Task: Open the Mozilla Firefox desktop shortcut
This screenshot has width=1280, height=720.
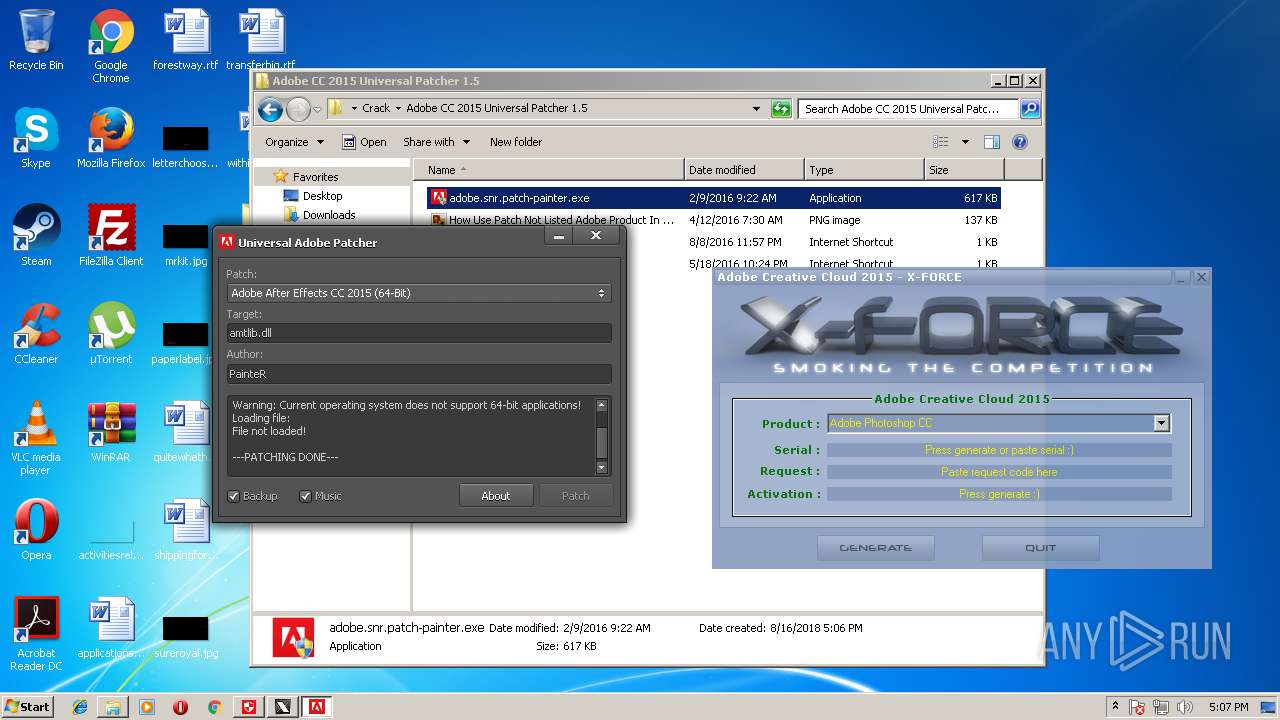Action: pyautogui.click(x=111, y=138)
